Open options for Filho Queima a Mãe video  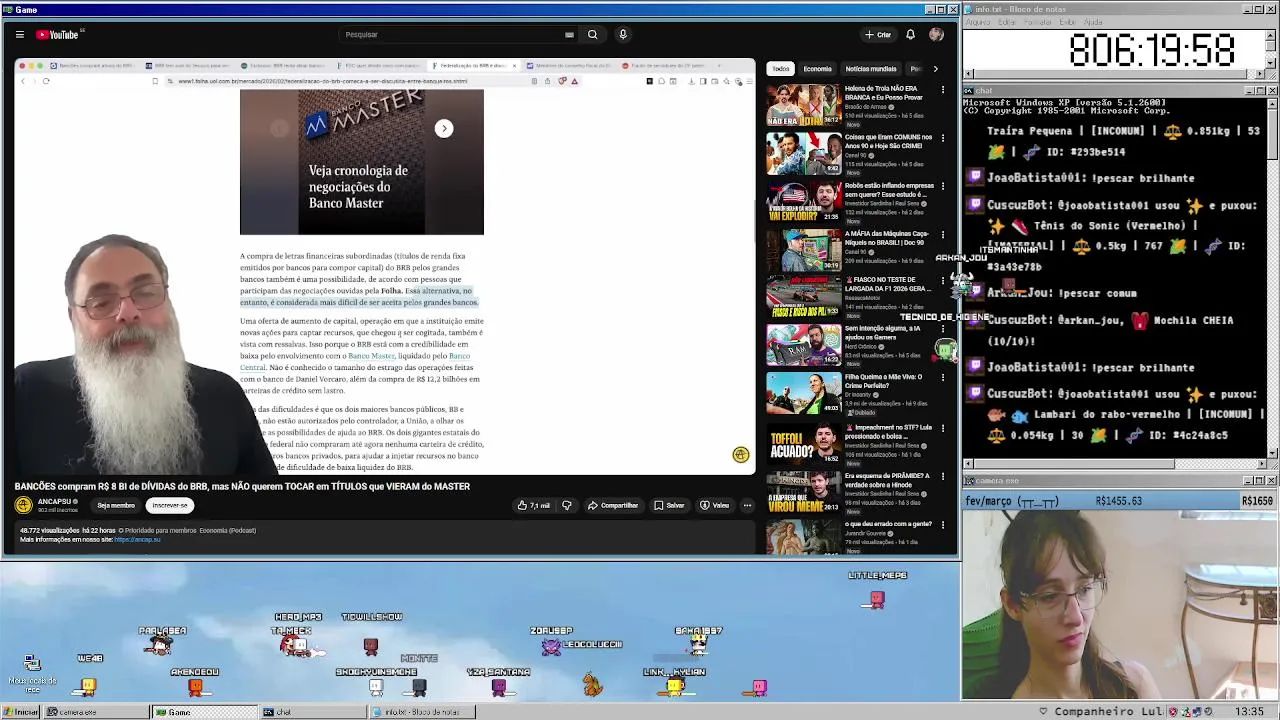[942, 380]
